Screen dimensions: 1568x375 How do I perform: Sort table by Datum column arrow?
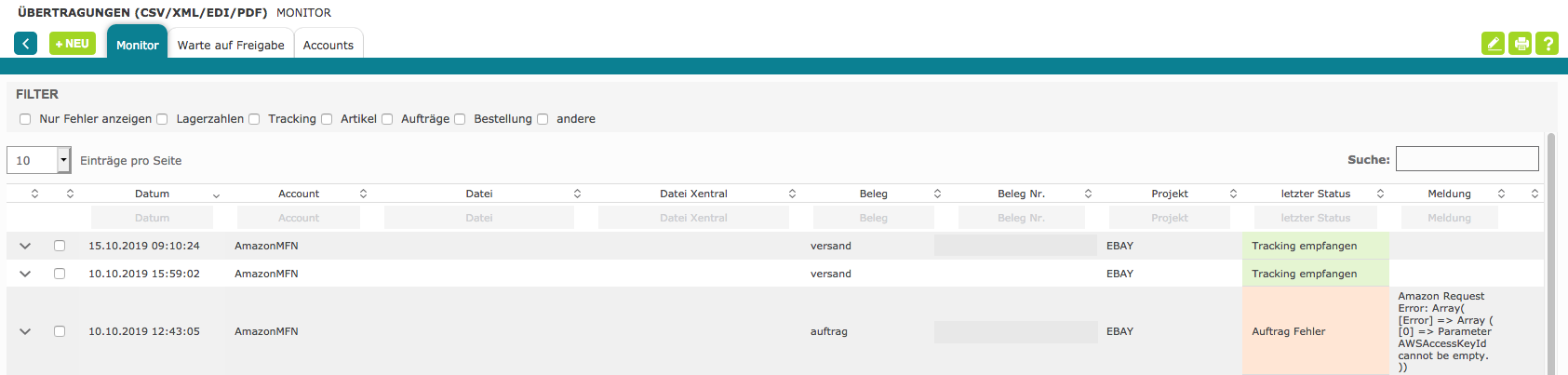tap(216, 194)
